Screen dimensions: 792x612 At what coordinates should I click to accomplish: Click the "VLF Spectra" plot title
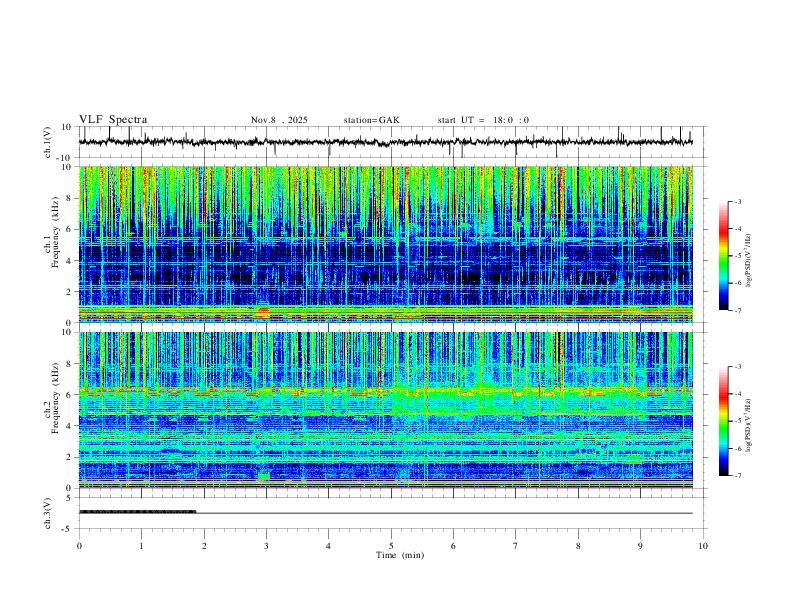tap(113, 120)
